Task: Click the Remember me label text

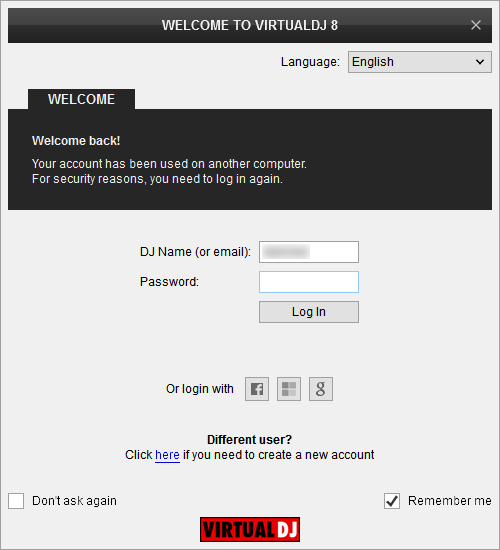Action: pyautogui.click(x=449, y=501)
